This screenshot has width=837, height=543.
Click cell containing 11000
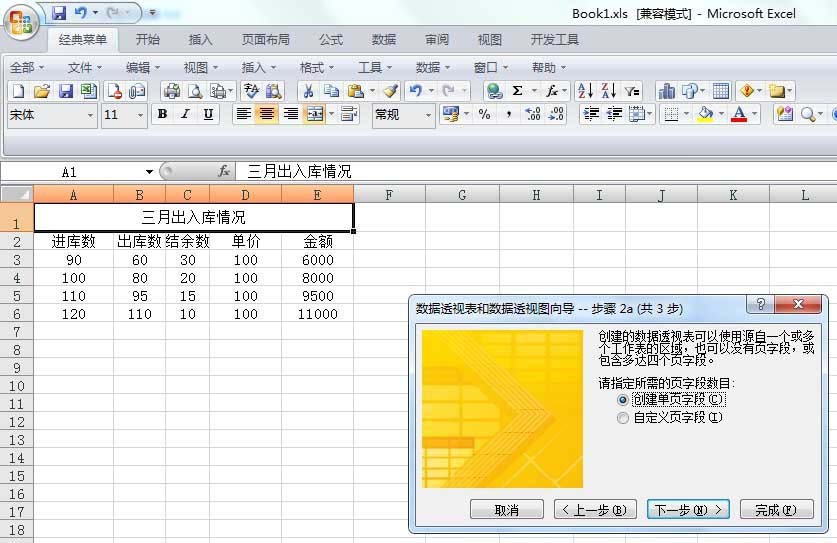pyautogui.click(x=318, y=314)
